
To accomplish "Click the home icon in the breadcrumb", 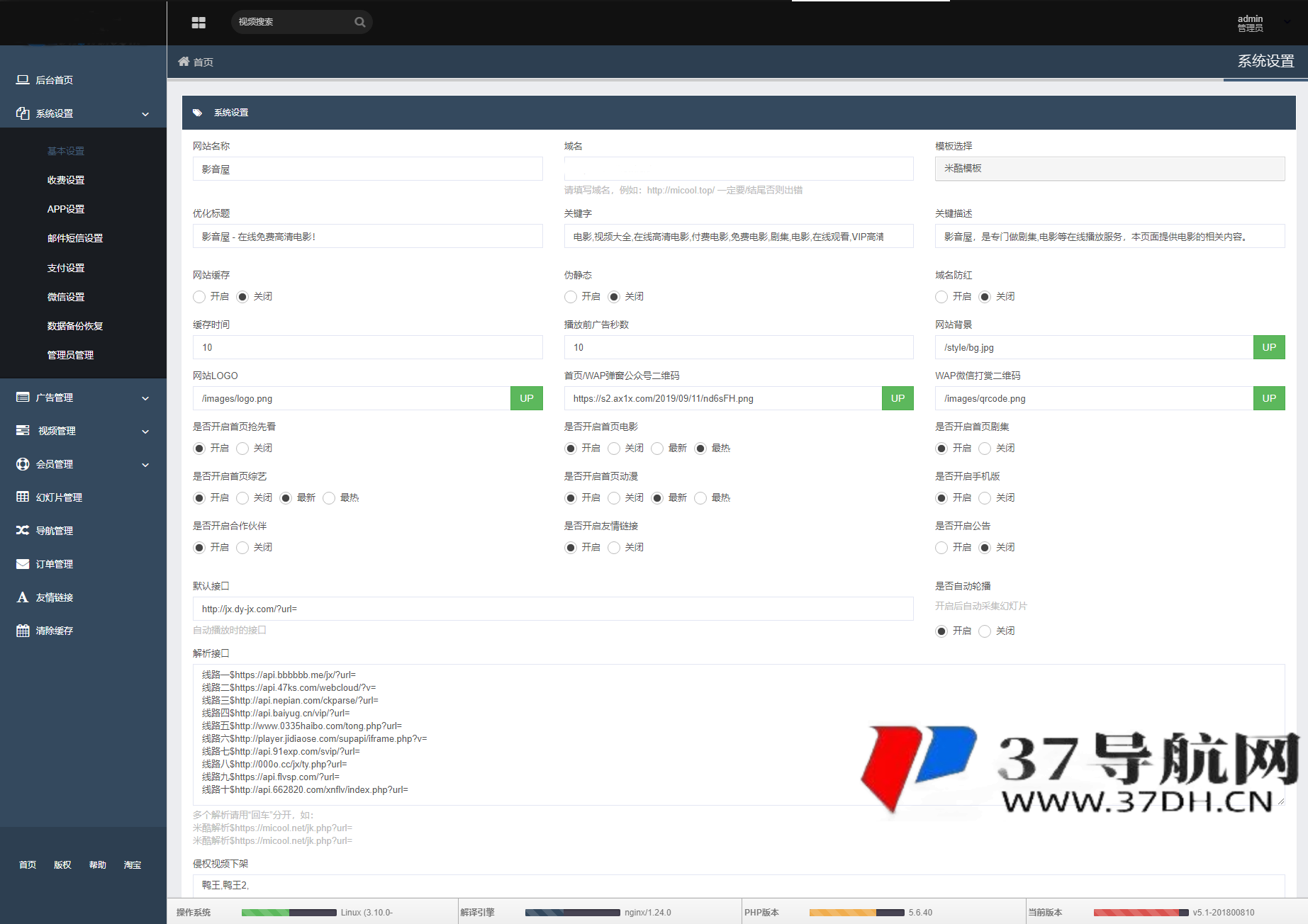I will click(184, 62).
